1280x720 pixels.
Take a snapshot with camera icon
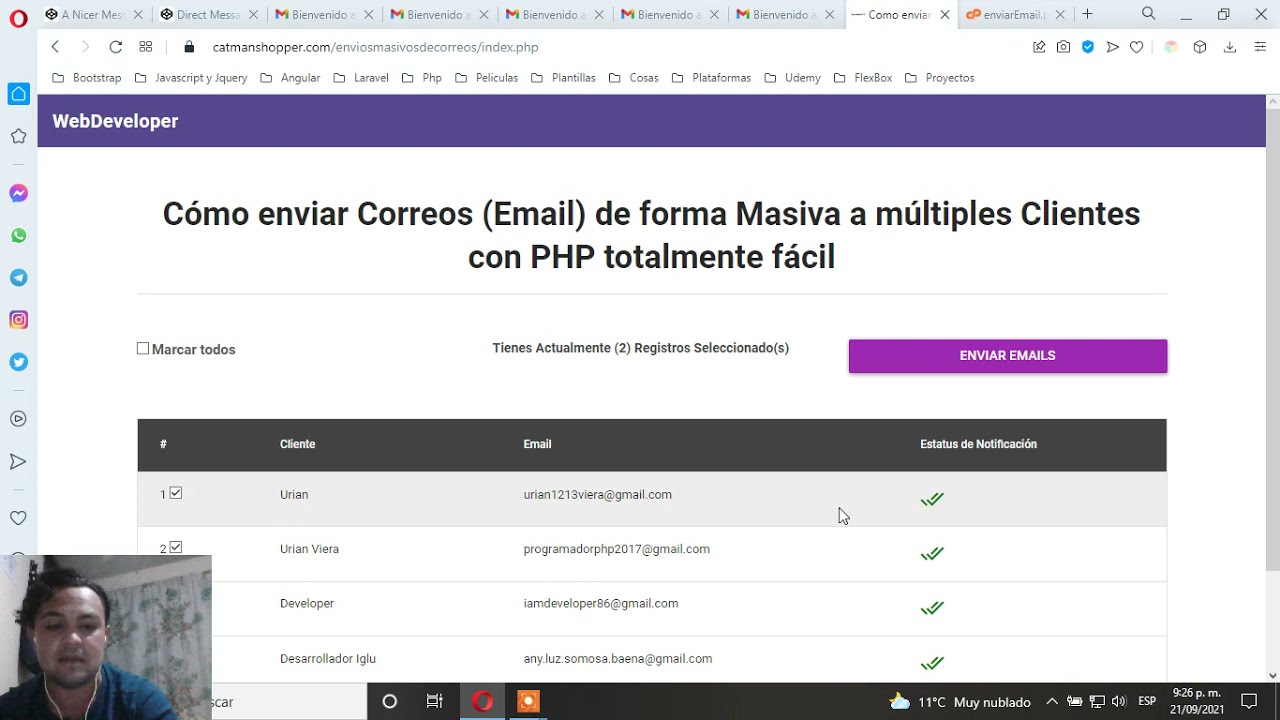point(1063,47)
